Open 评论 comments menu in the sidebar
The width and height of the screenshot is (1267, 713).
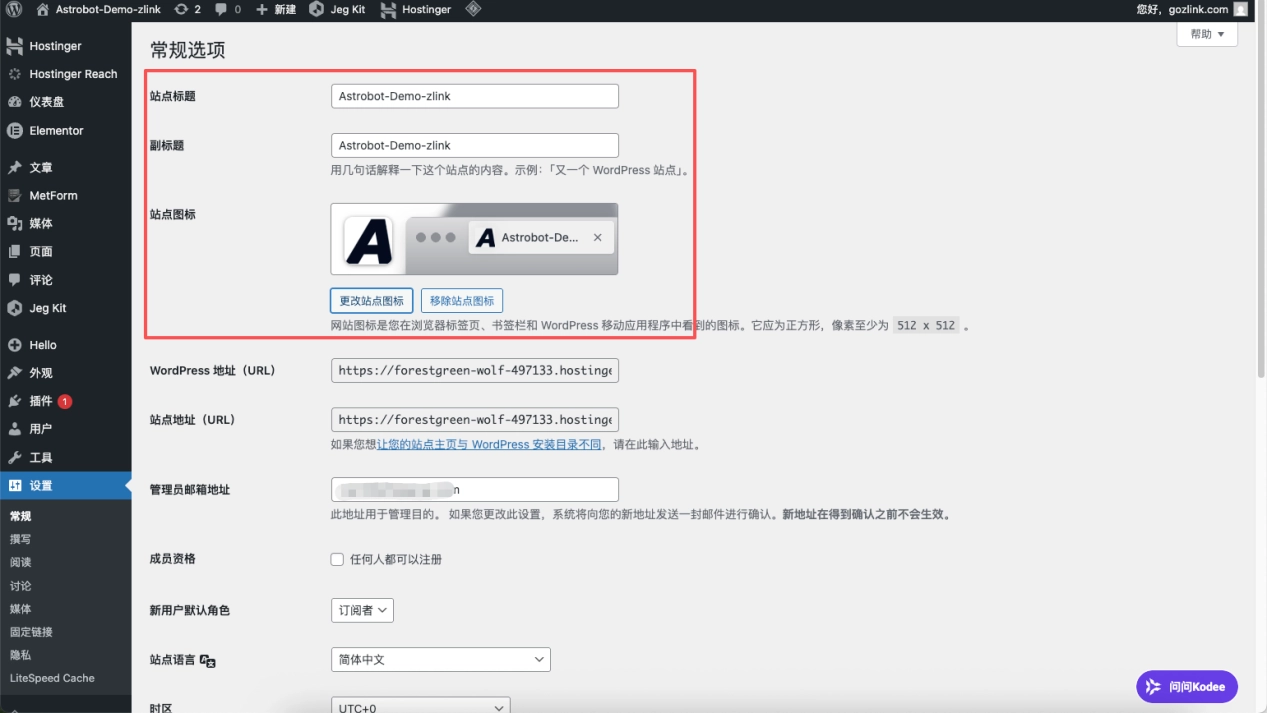click(65, 280)
